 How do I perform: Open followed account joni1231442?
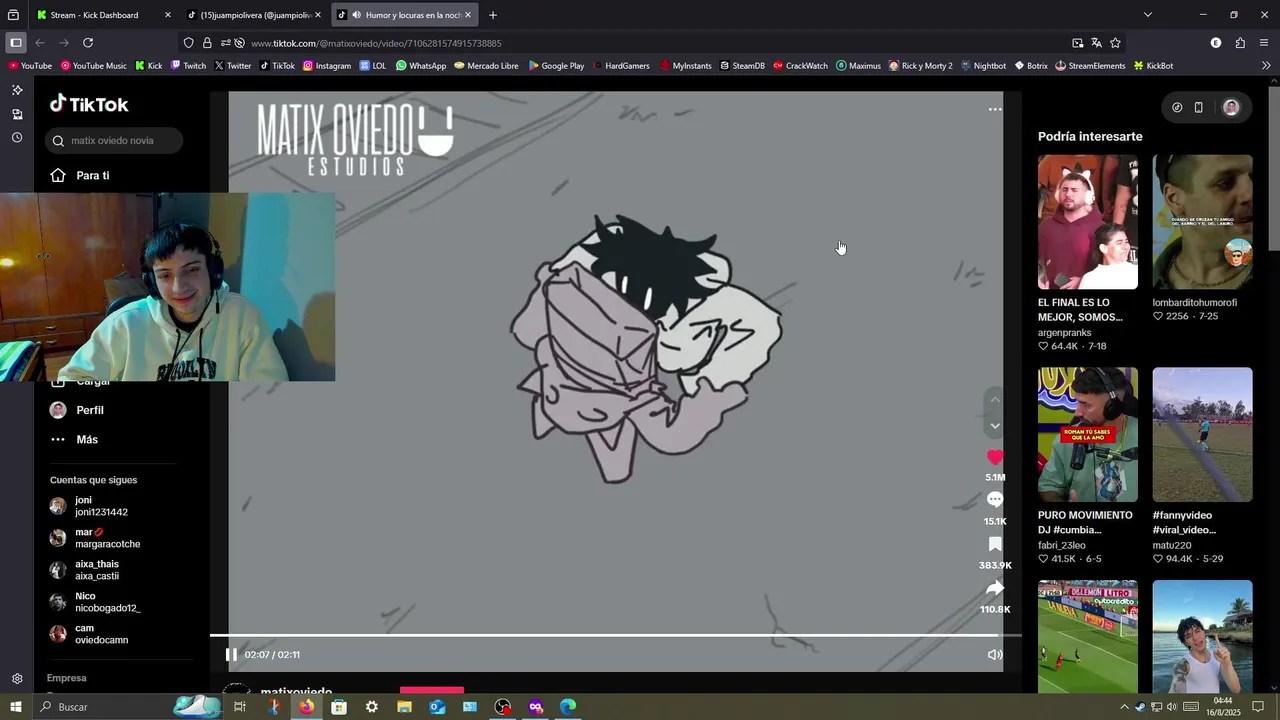[101, 506]
